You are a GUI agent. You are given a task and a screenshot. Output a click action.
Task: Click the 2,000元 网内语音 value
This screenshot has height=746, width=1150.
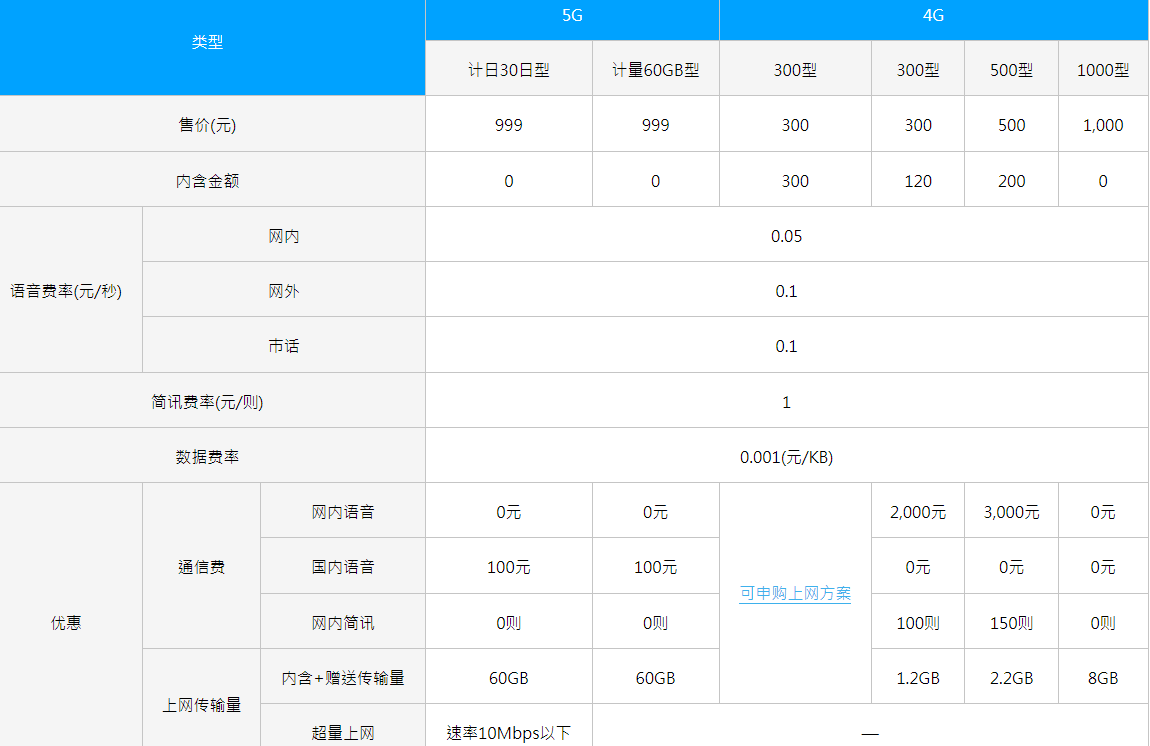(918, 512)
